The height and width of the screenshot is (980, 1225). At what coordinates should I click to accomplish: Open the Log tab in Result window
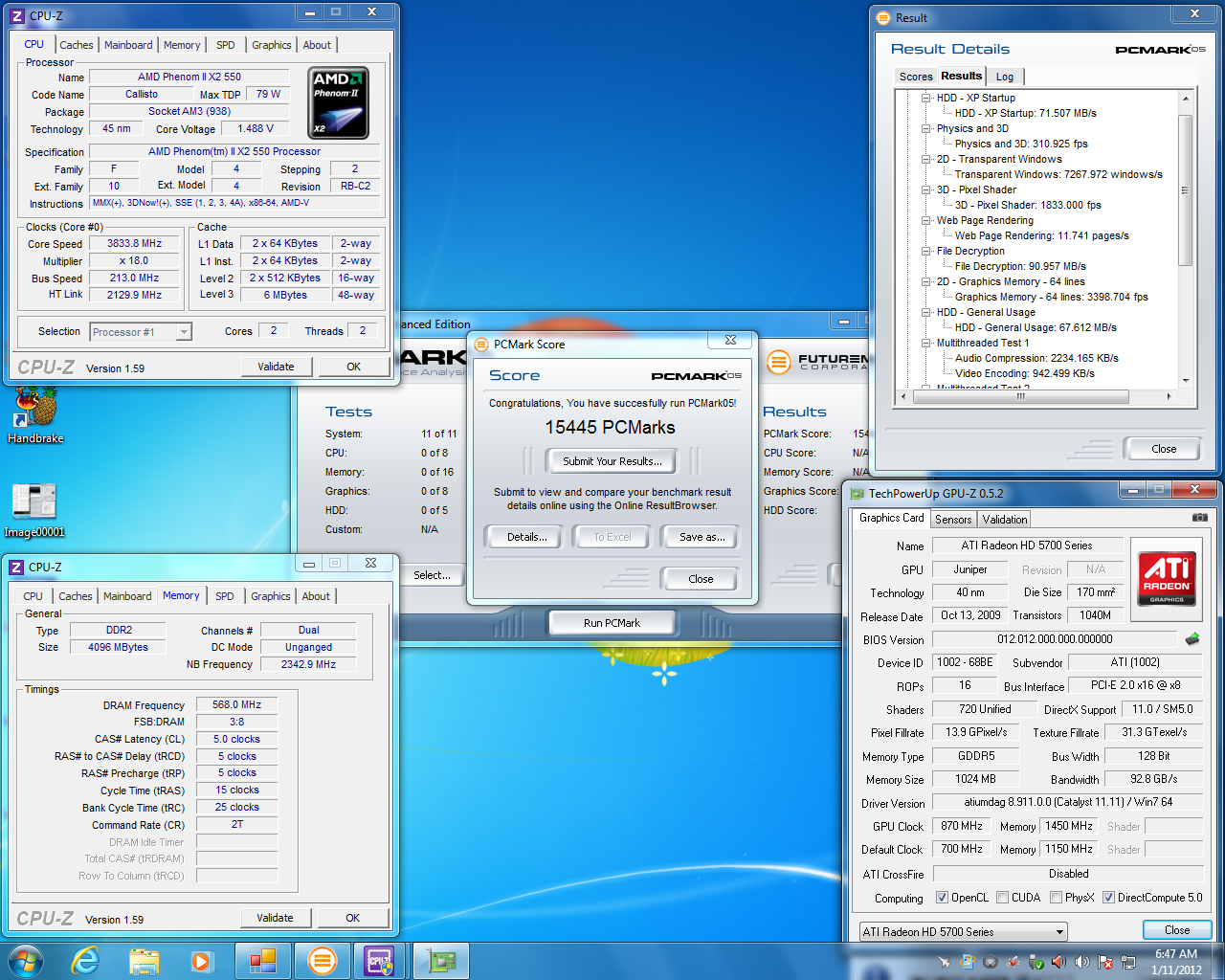[x=1005, y=77]
